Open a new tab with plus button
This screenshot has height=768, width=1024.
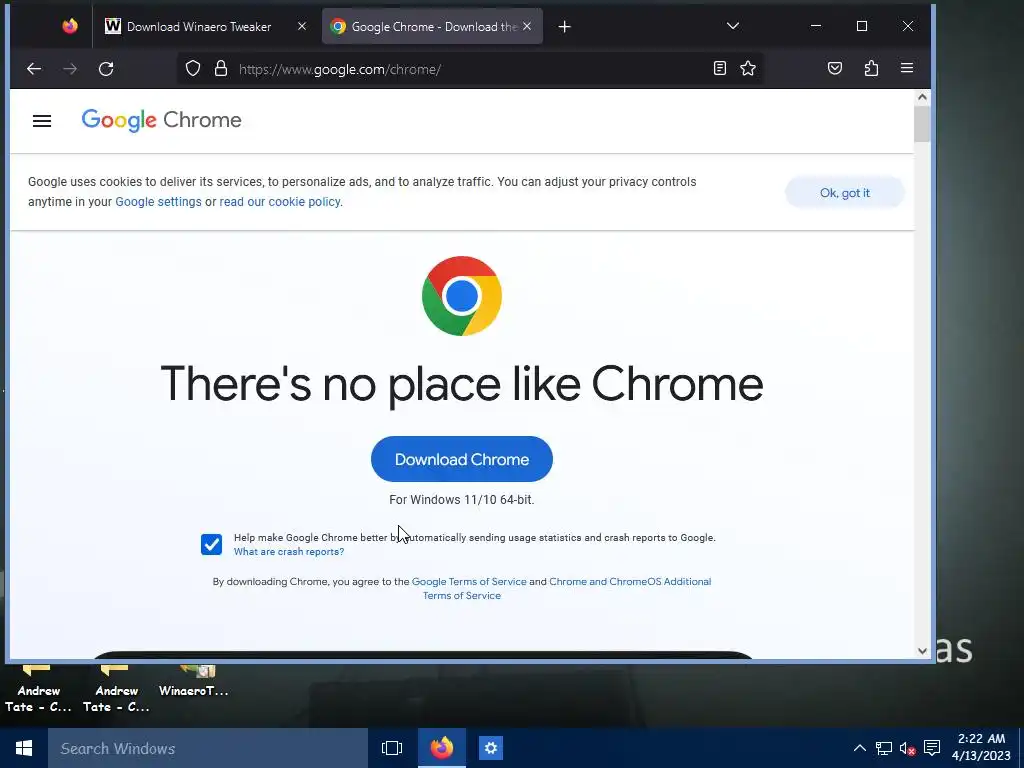565,26
